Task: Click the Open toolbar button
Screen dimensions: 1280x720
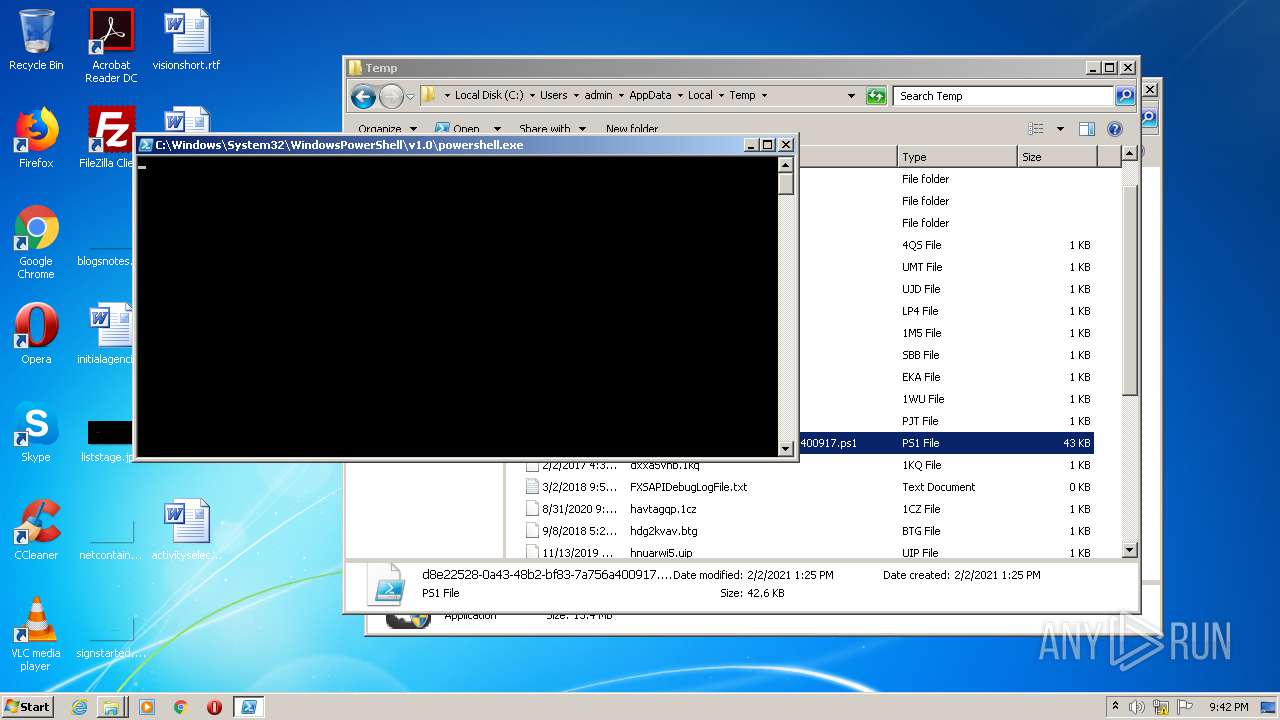Action: 458,129
